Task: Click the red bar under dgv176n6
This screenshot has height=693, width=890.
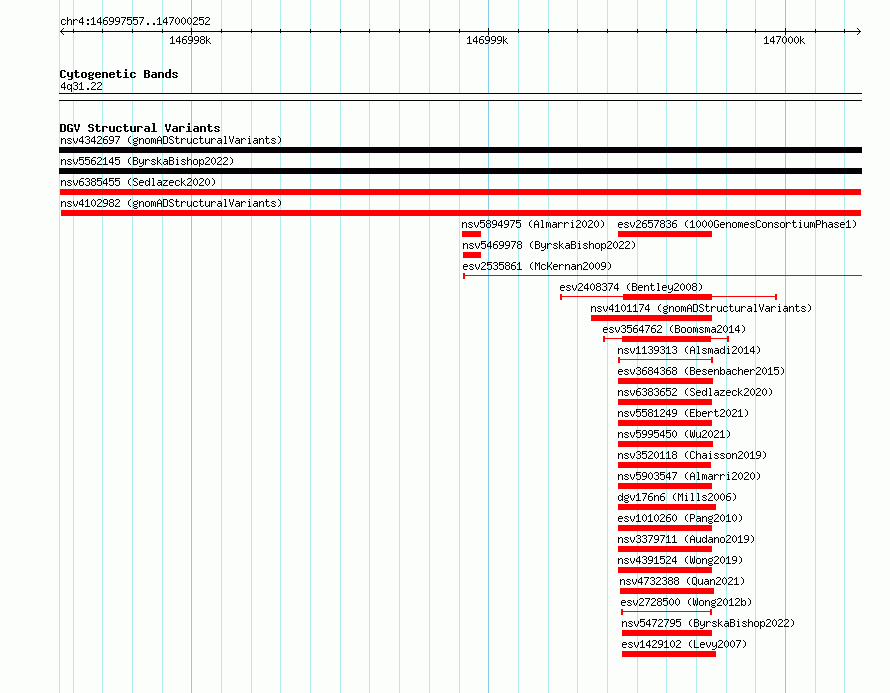Action: pos(666,507)
